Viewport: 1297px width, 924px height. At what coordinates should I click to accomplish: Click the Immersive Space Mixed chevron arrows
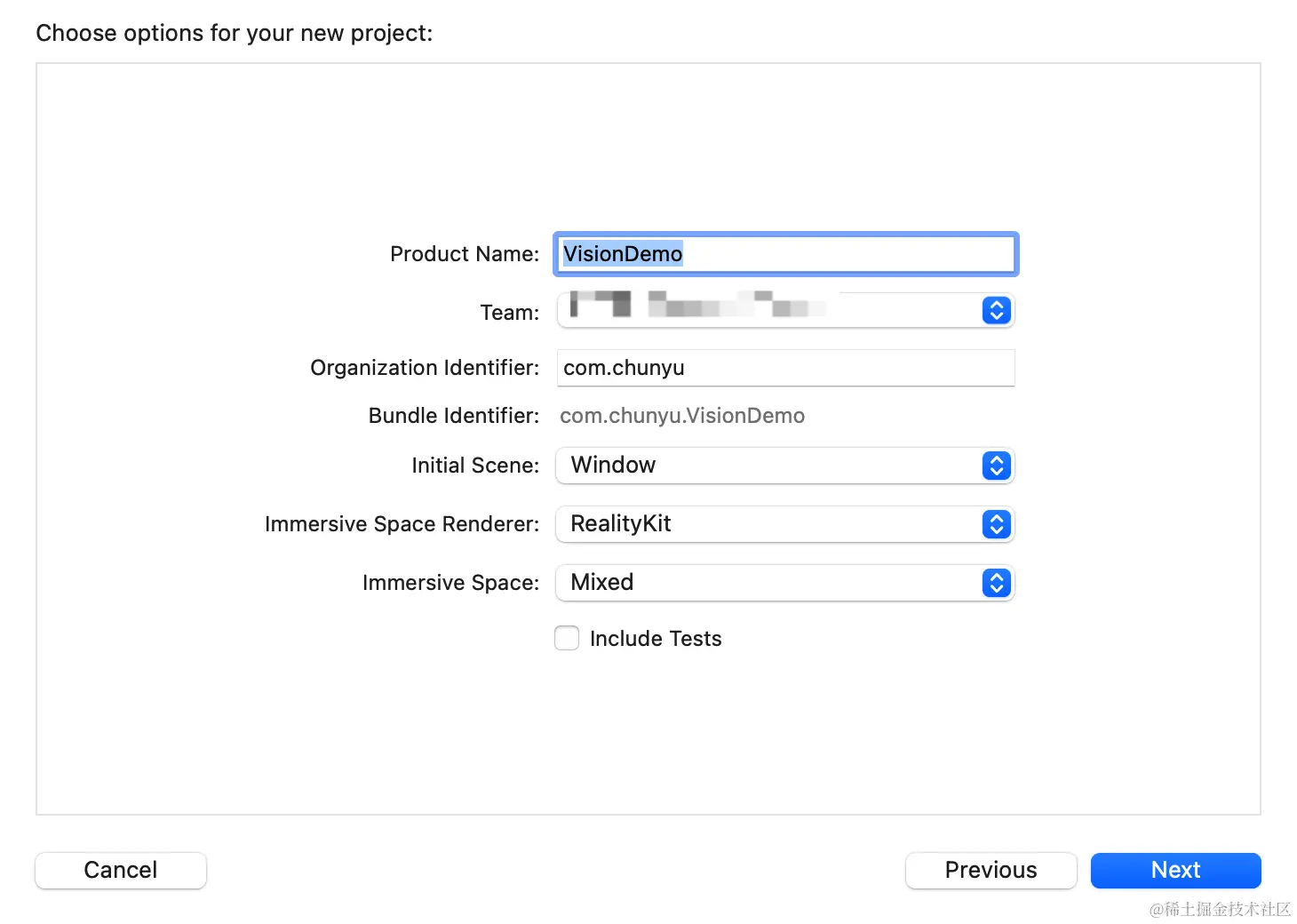click(x=997, y=583)
